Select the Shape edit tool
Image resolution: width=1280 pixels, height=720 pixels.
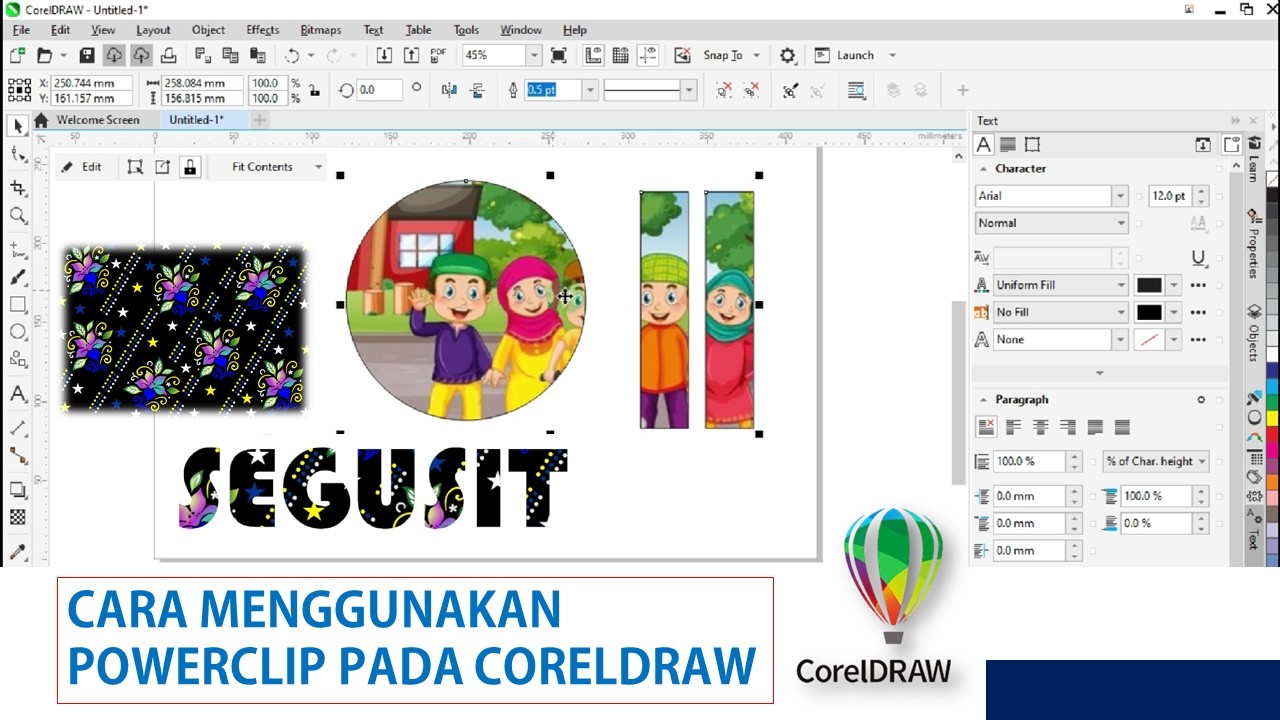18,155
